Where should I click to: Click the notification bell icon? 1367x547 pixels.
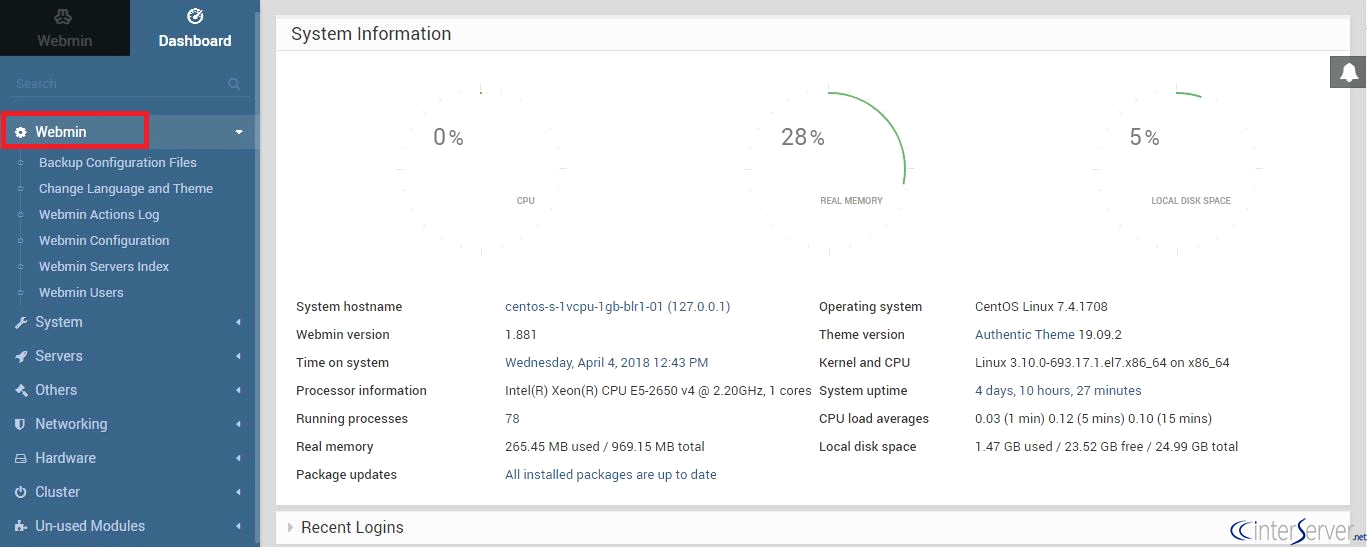tap(1348, 72)
